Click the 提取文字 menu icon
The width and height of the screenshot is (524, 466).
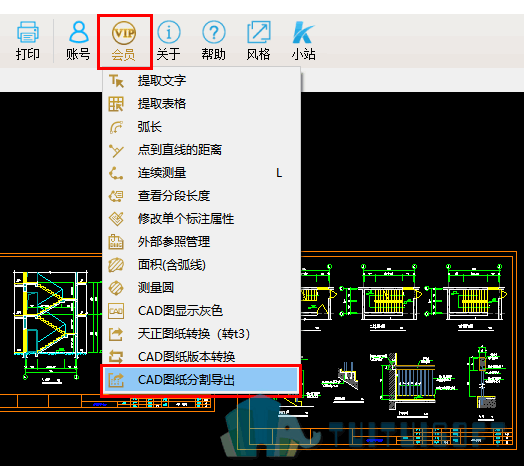pyautogui.click(x=116, y=81)
